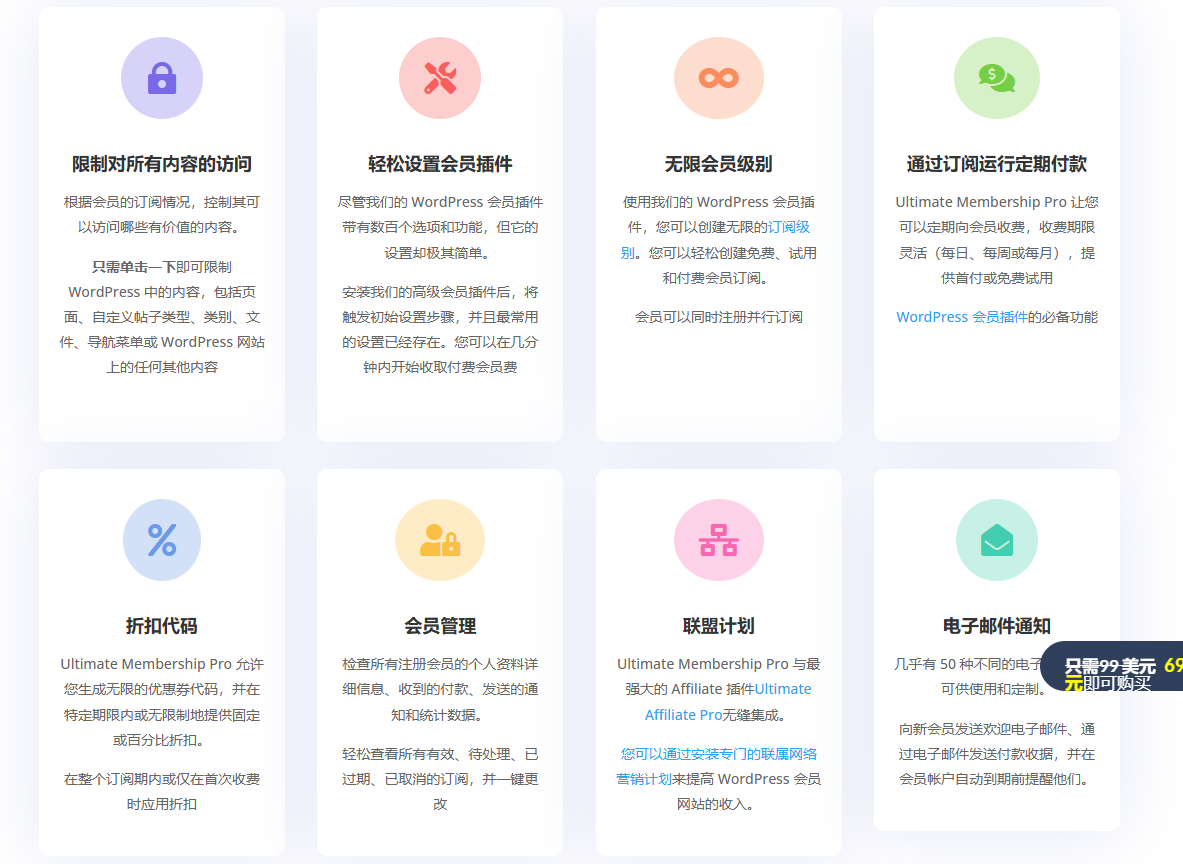
Task: Click the blue percent sign icon
Action: coord(162,540)
